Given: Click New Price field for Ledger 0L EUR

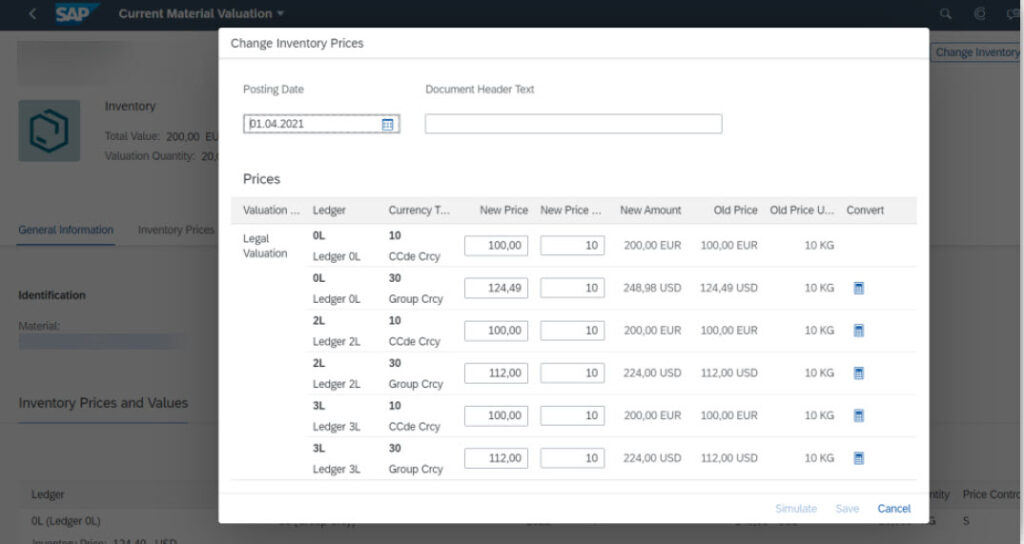Looking at the screenshot, I should [x=496, y=245].
